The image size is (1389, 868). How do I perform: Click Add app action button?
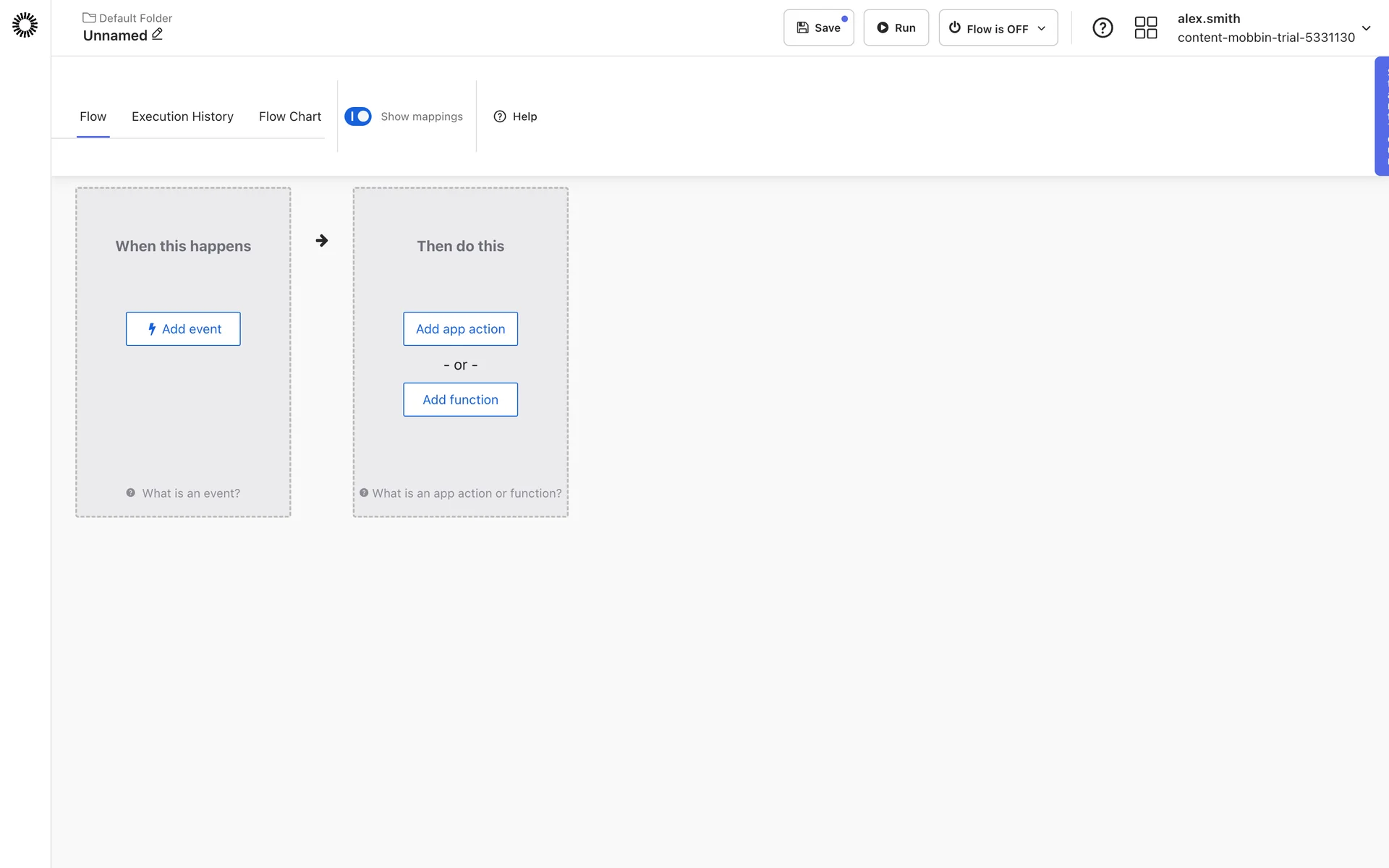pyautogui.click(x=460, y=328)
